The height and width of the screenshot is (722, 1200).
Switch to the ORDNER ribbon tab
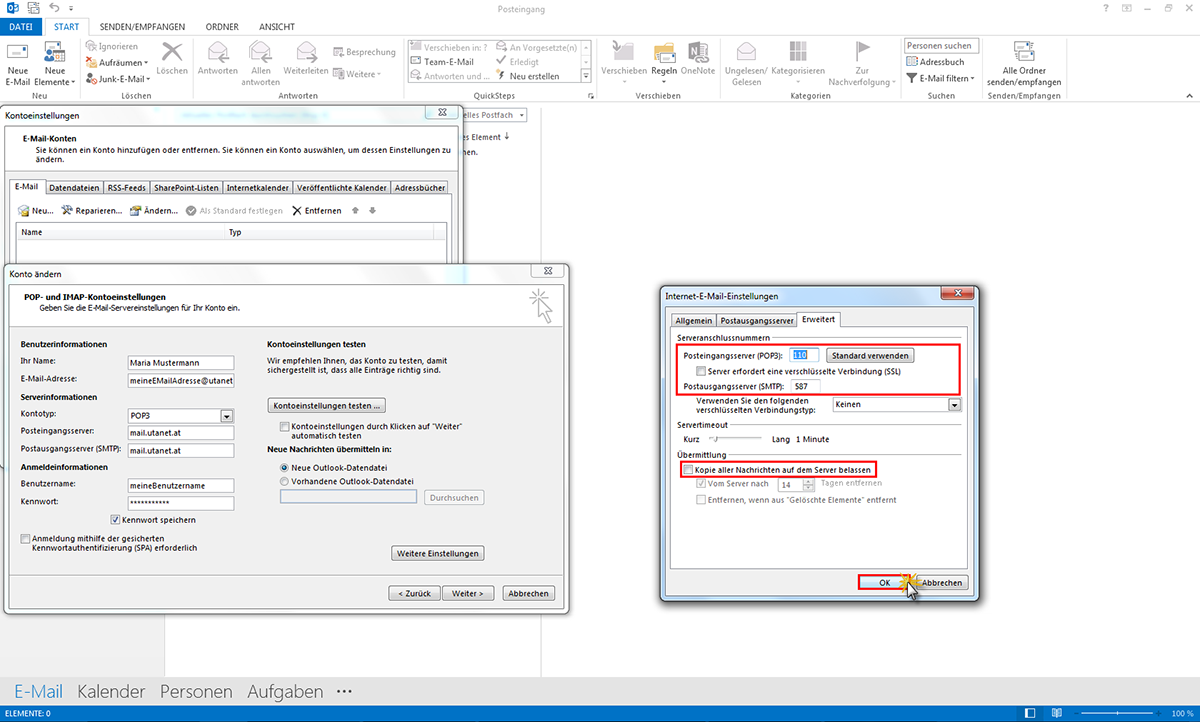[x=221, y=27]
